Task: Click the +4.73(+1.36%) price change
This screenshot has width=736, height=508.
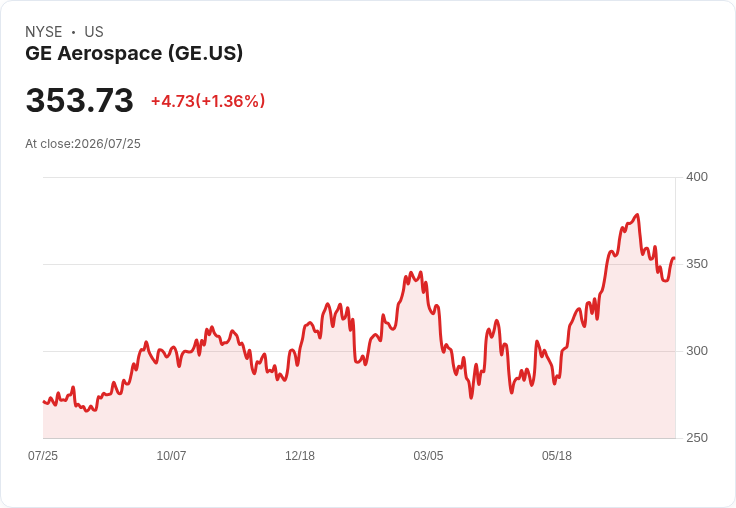Action: [208, 101]
